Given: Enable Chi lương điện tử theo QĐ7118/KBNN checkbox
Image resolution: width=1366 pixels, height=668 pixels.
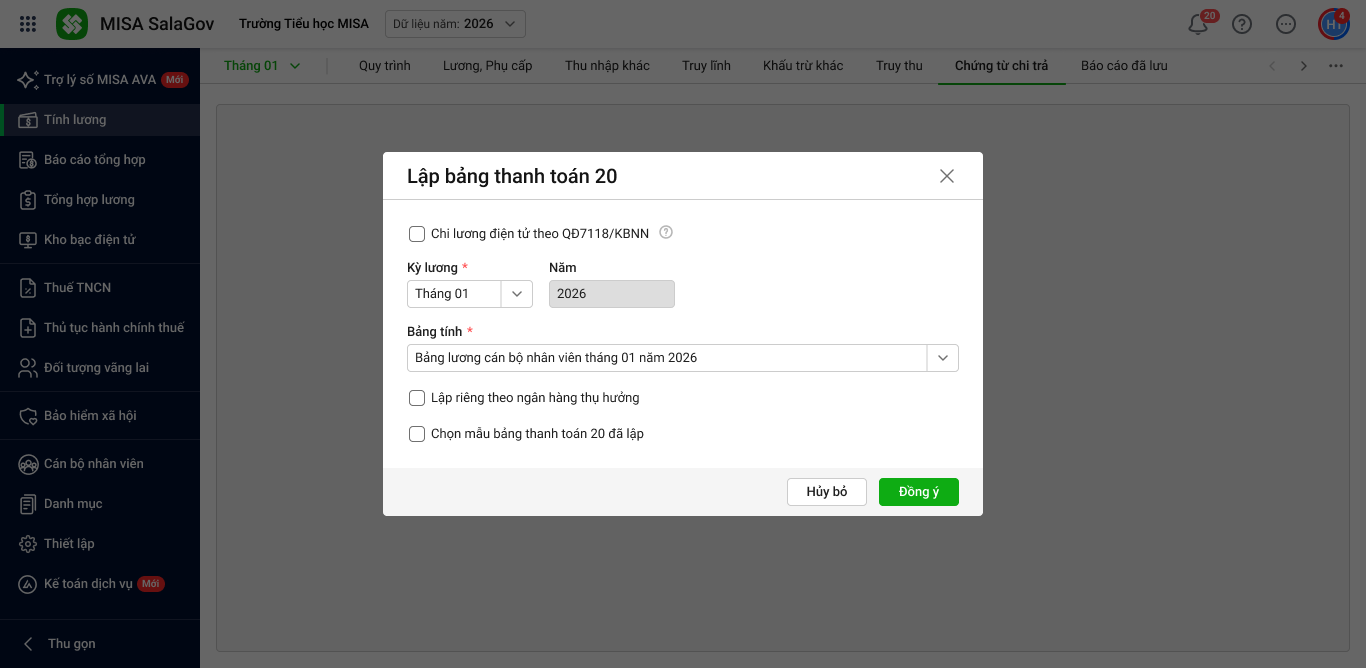Looking at the screenshot, I should tap(417, 234).
